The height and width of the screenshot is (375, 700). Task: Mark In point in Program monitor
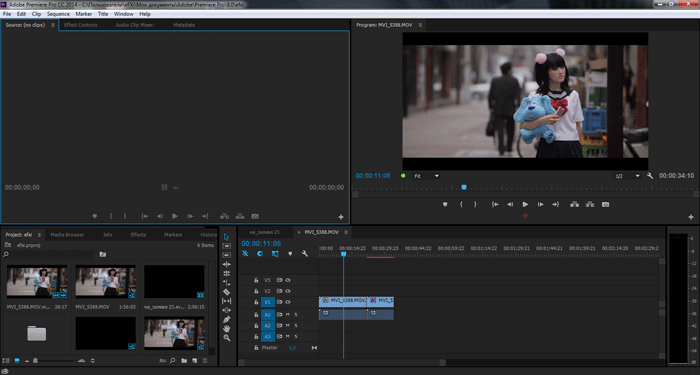[x=461, y=204]
